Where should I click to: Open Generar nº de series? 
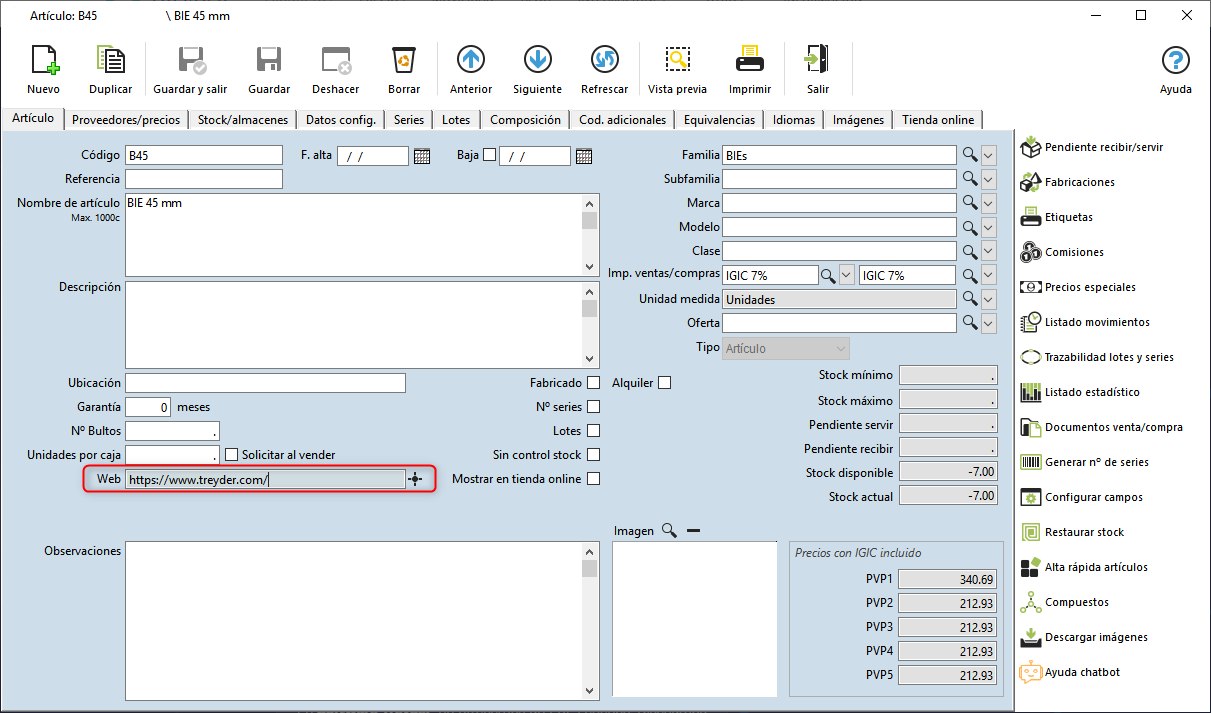pos(1084,462)
